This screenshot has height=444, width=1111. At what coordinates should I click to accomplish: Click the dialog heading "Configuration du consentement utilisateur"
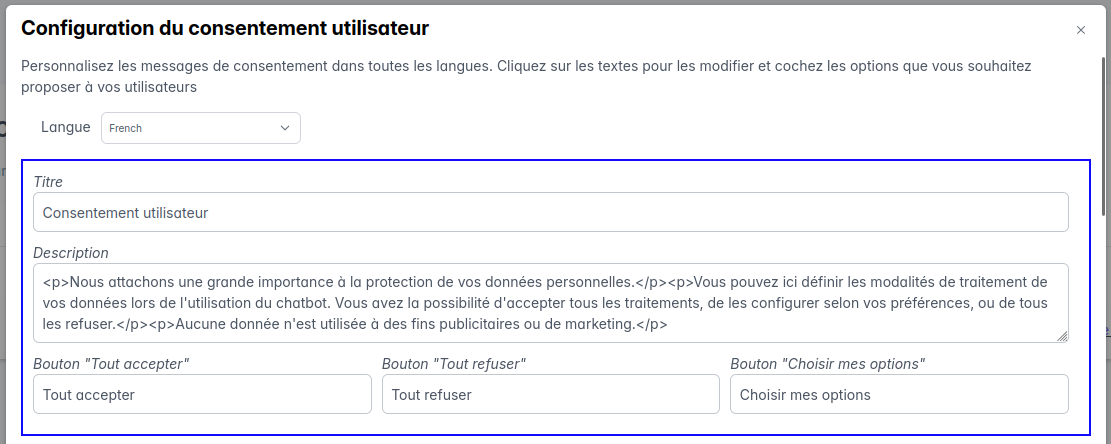[x=225, y=28]
